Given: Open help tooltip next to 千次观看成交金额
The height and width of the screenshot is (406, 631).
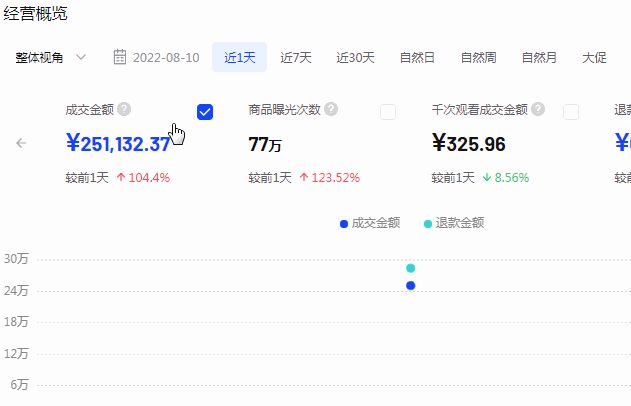Looking at the screenshot, I should (538, 109).
